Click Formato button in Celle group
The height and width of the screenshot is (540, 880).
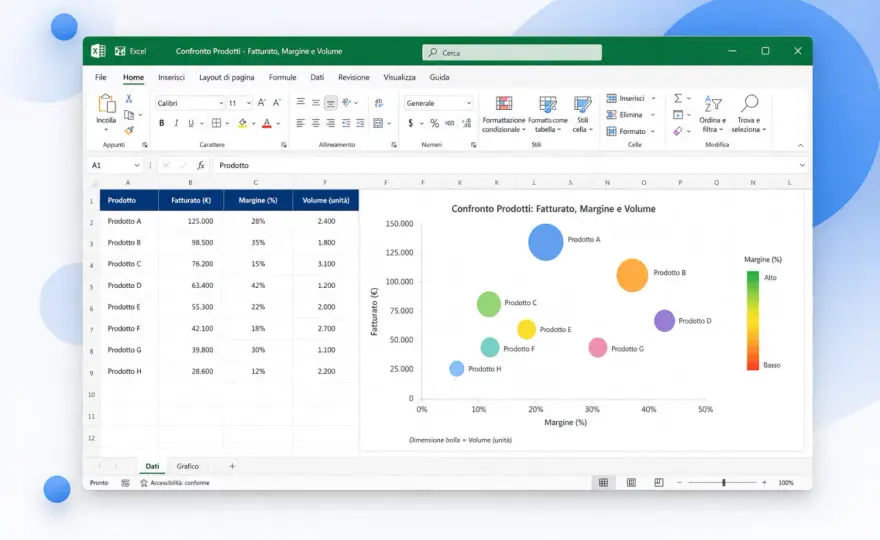[x=631, y=131]
